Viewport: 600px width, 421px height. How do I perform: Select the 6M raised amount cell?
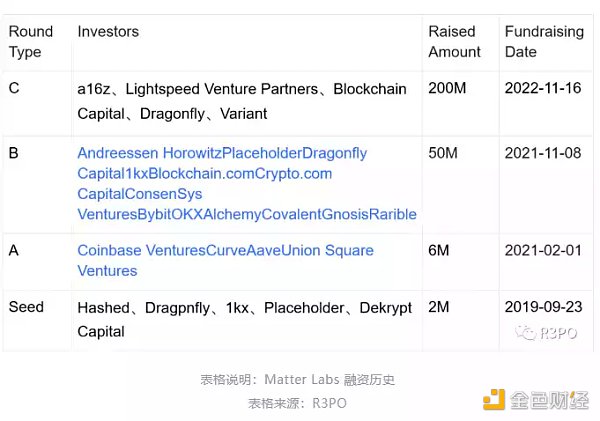click(438, 250)
